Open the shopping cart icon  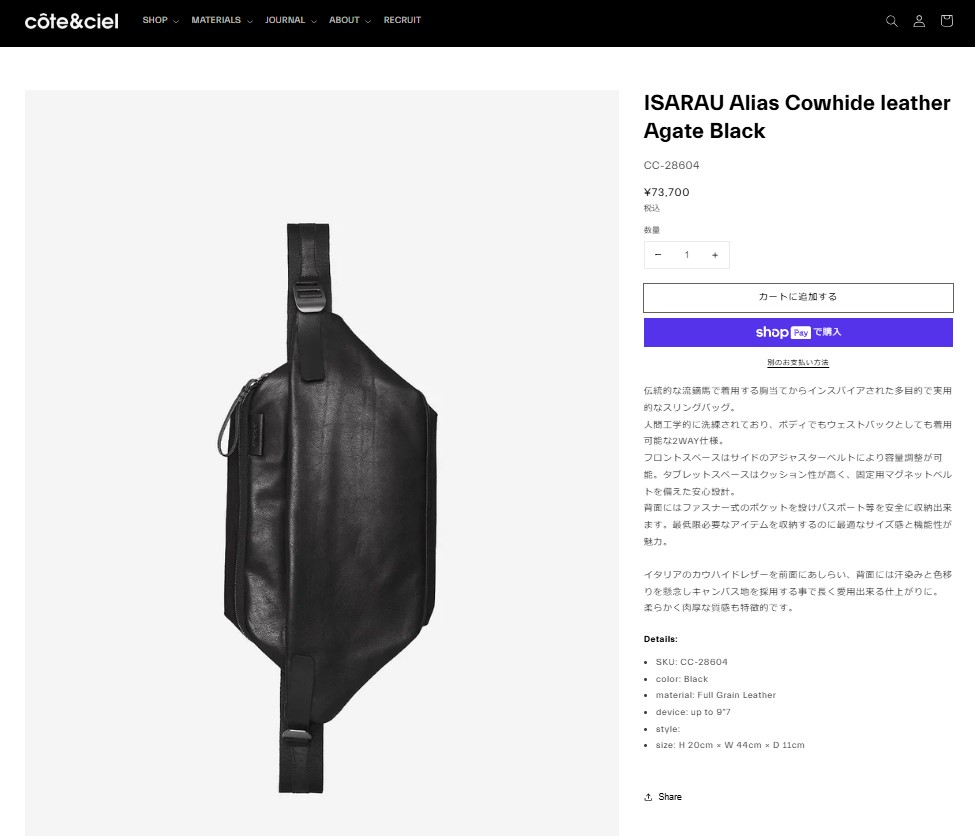947,21
